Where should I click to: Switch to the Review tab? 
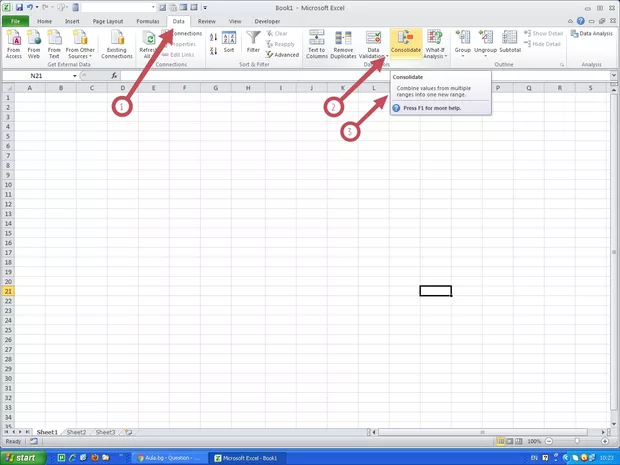[206, 21]
